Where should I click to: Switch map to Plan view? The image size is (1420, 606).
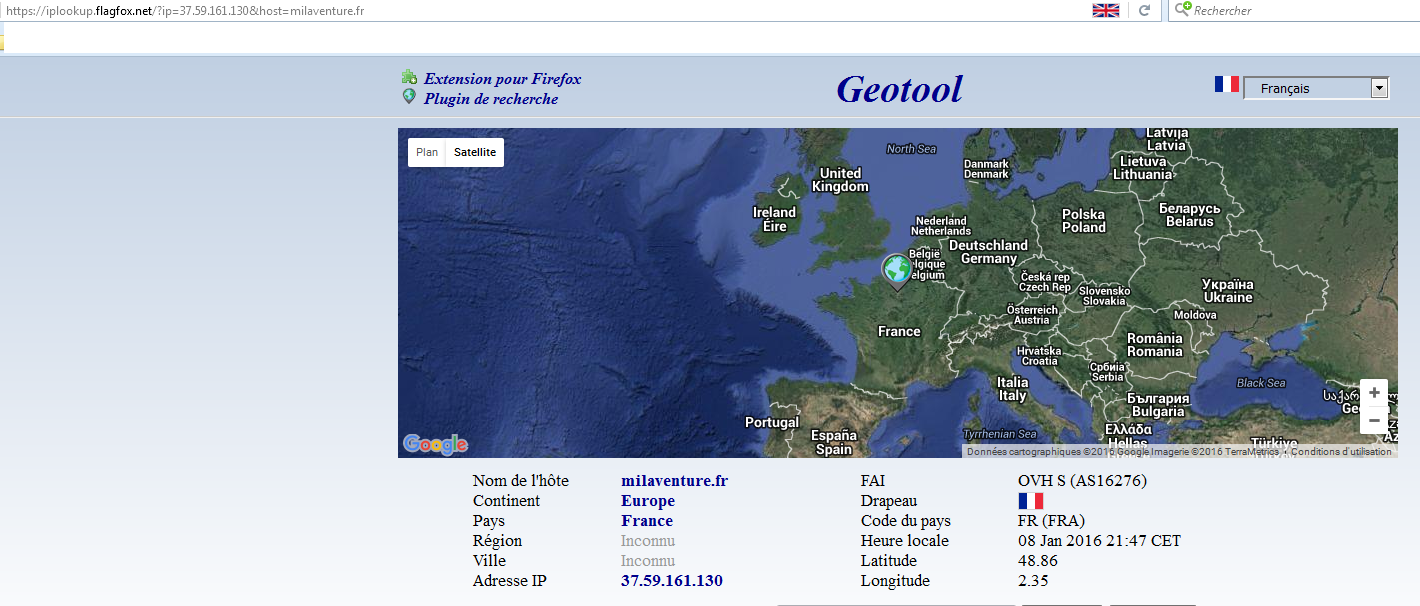427,152
